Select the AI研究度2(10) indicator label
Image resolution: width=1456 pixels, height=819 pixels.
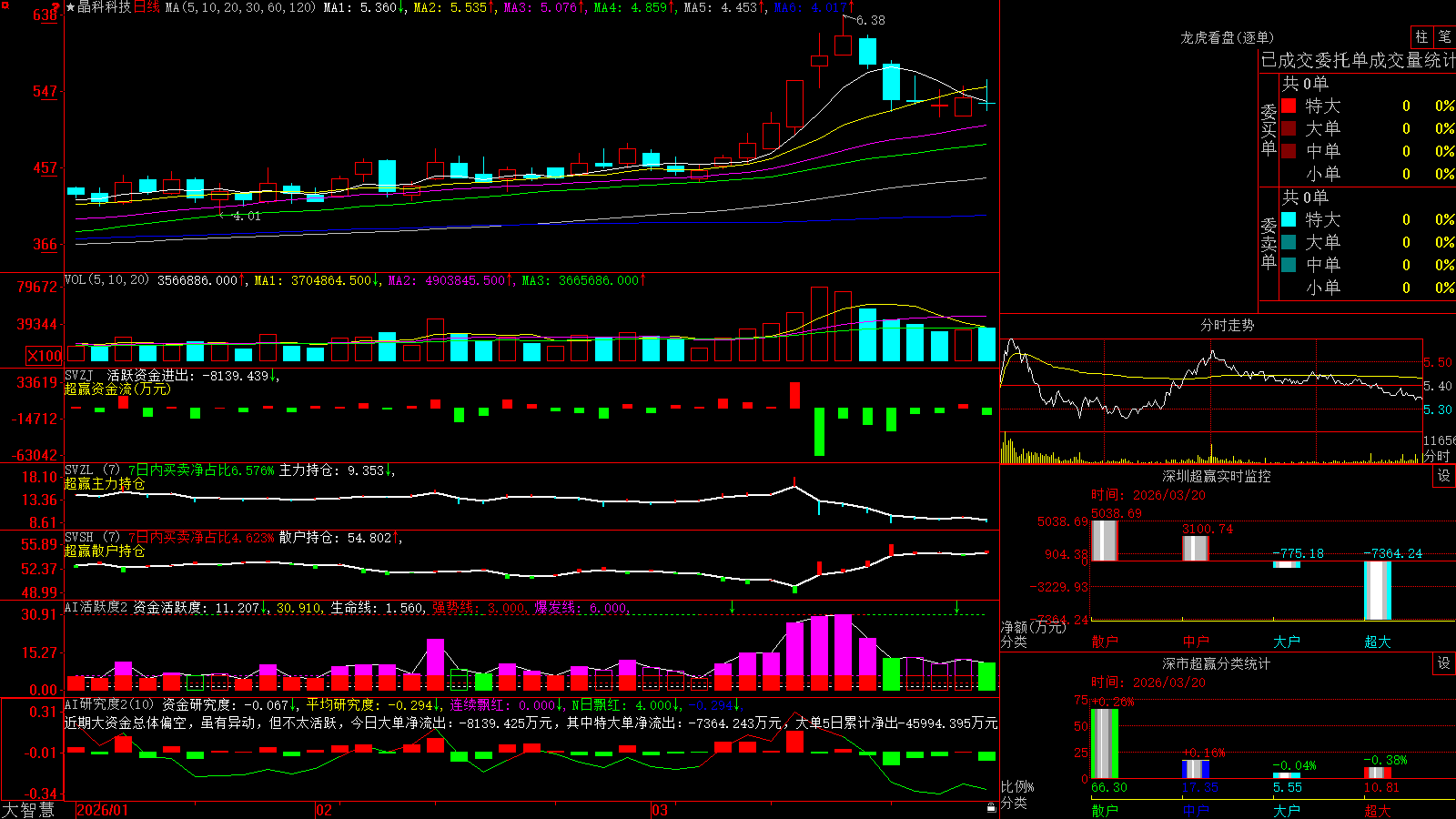tap(109, 704)
